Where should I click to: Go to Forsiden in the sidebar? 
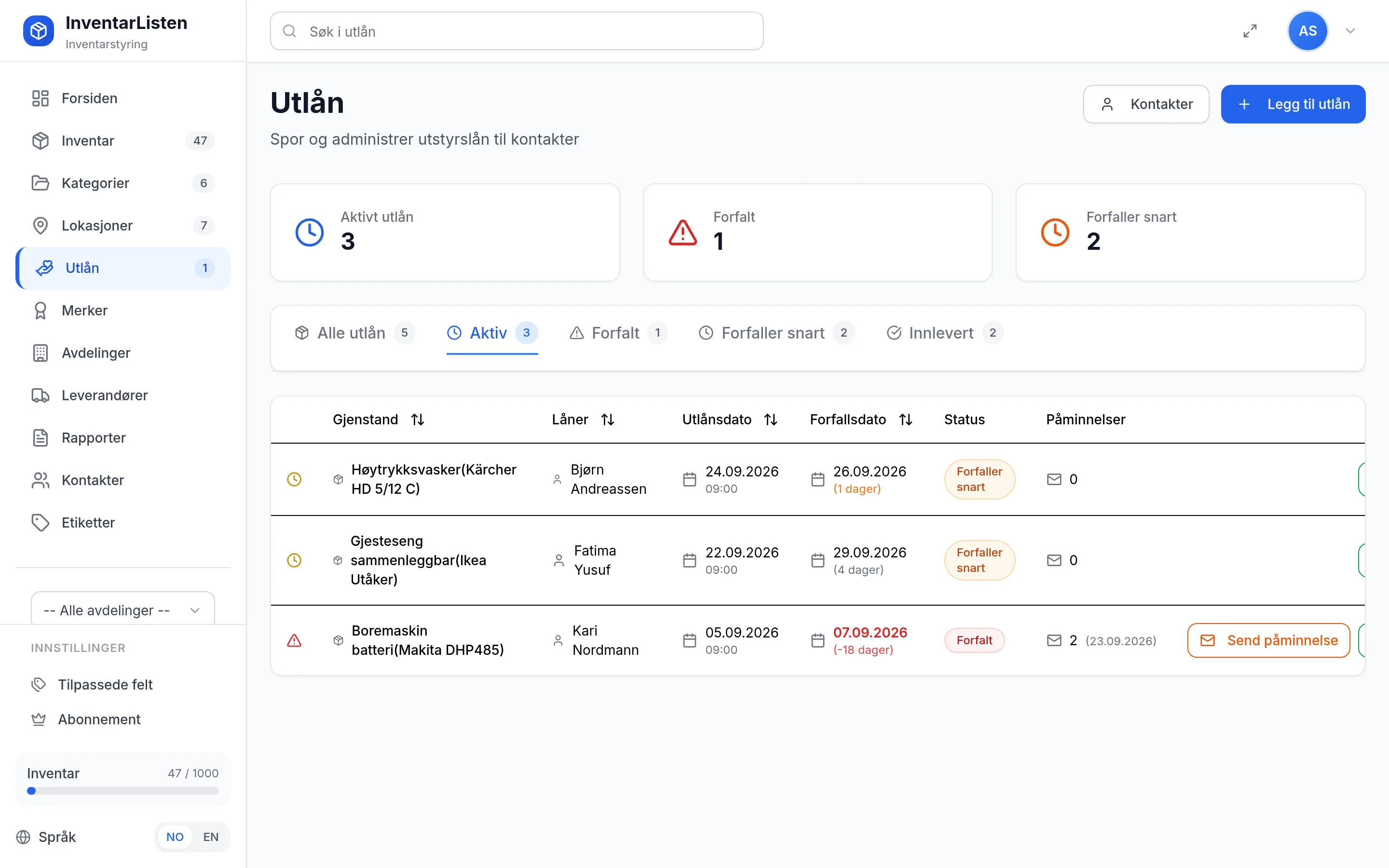[123, 98]
